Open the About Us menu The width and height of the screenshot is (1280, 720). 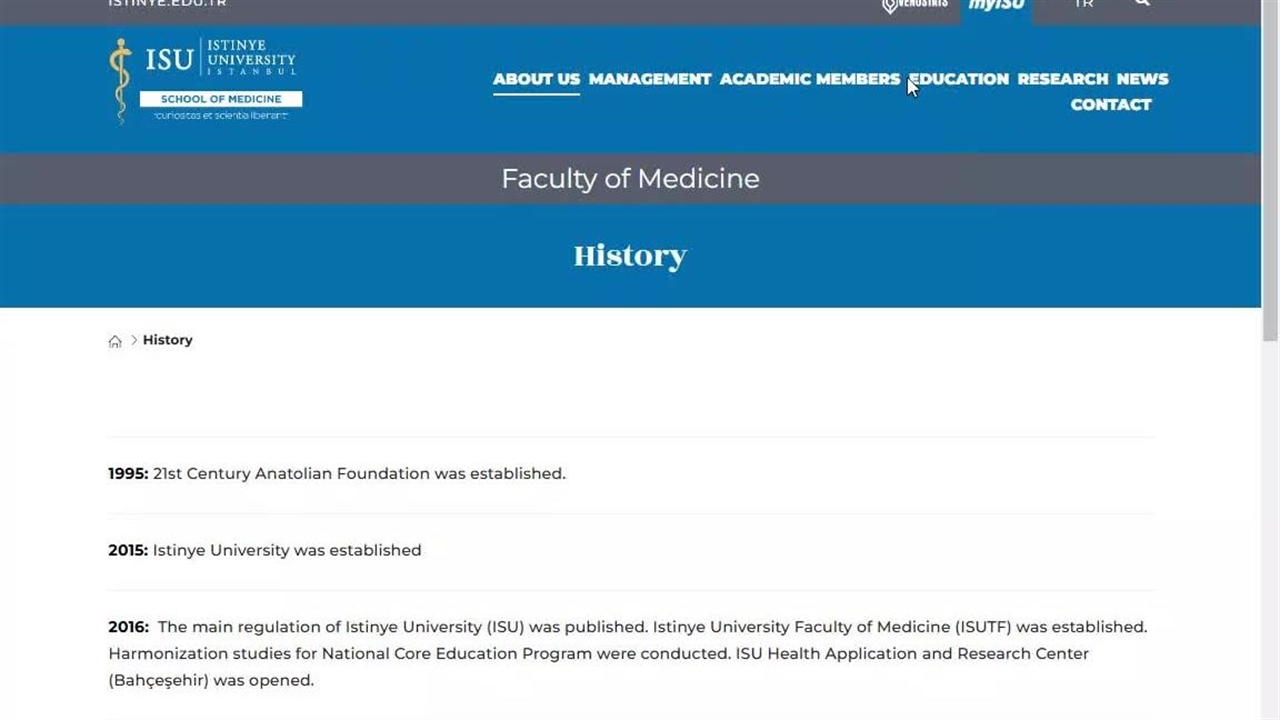(536, 79)
